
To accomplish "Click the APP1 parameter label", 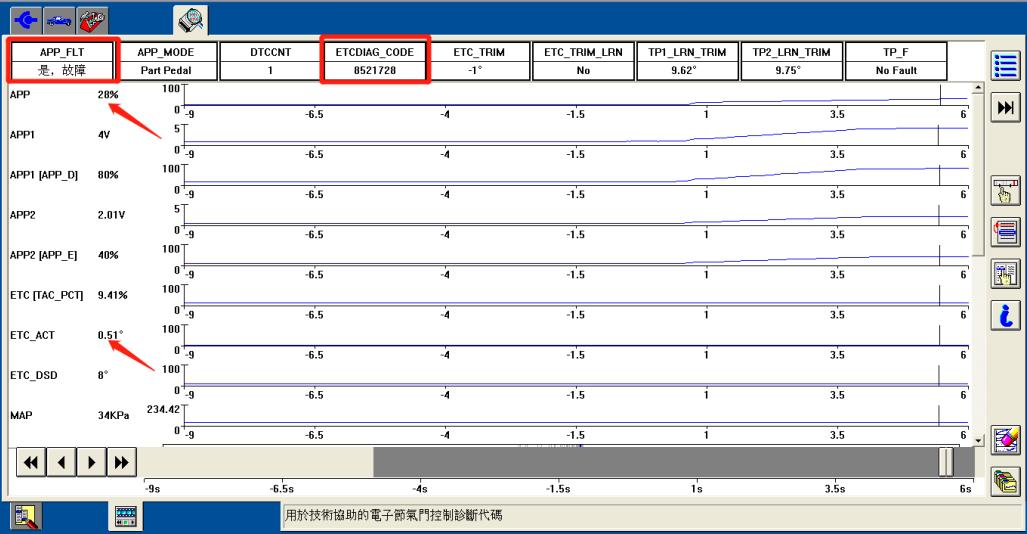I will 22,134.
